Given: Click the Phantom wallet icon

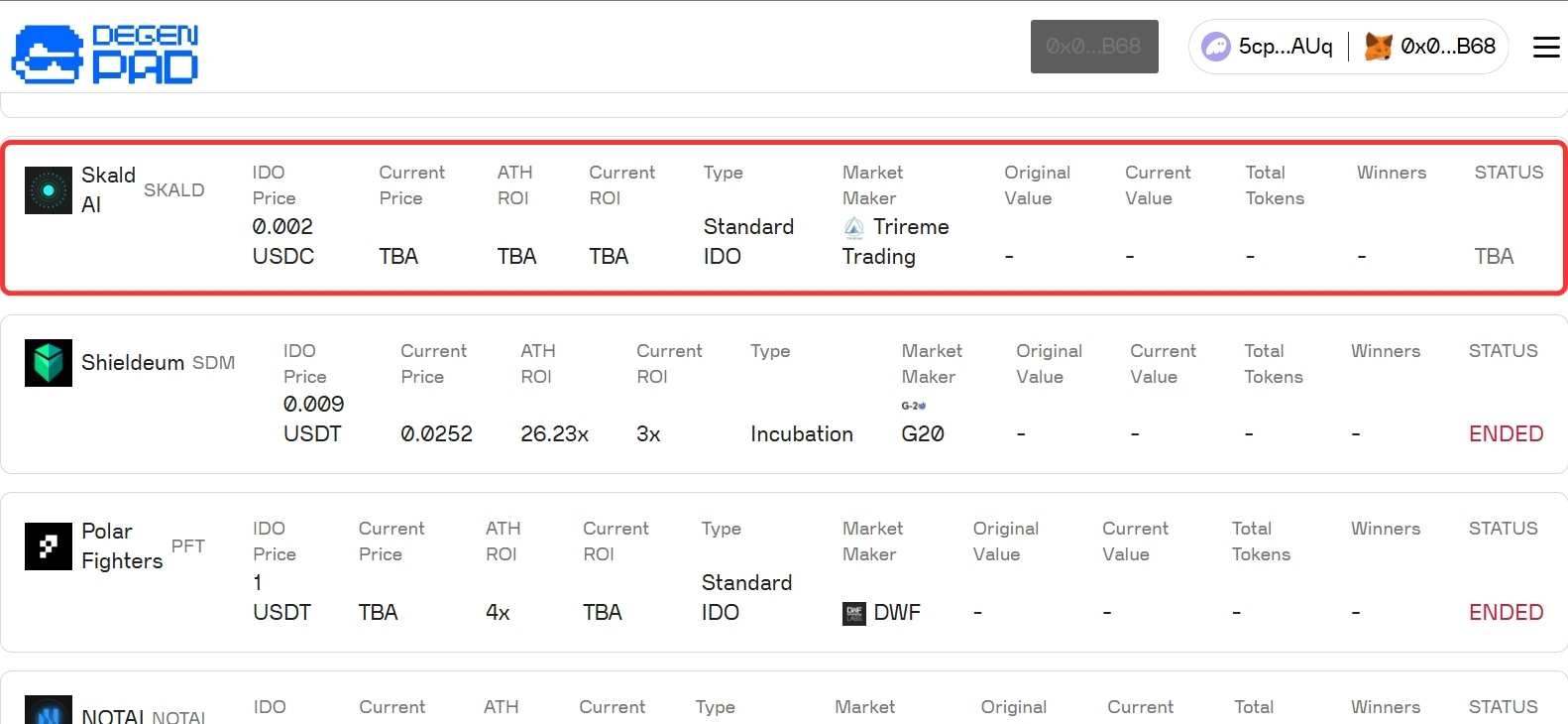Looking at the screenshot, I should point(1216,47).
